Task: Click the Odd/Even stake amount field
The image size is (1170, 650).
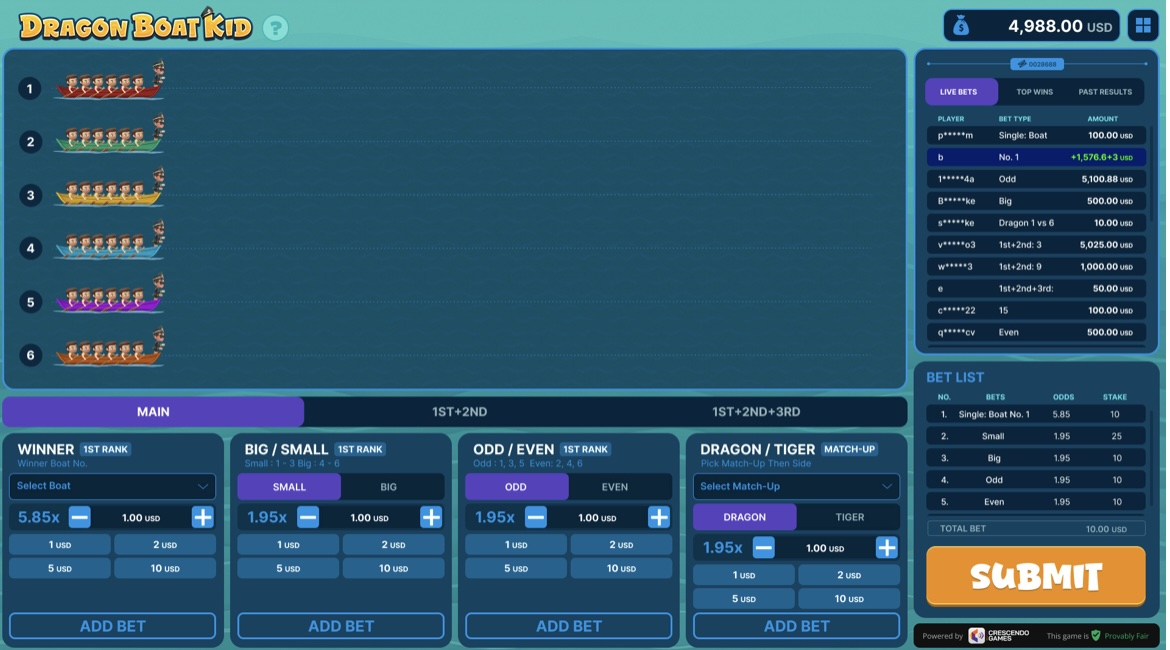Action: pos(597,517)
